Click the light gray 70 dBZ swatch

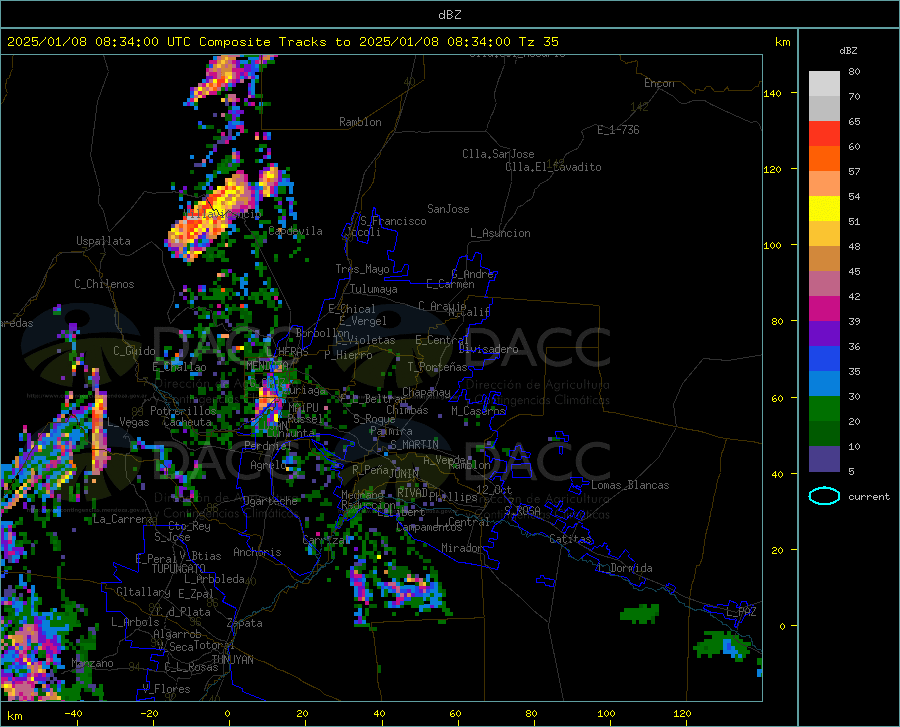(824, 84)
